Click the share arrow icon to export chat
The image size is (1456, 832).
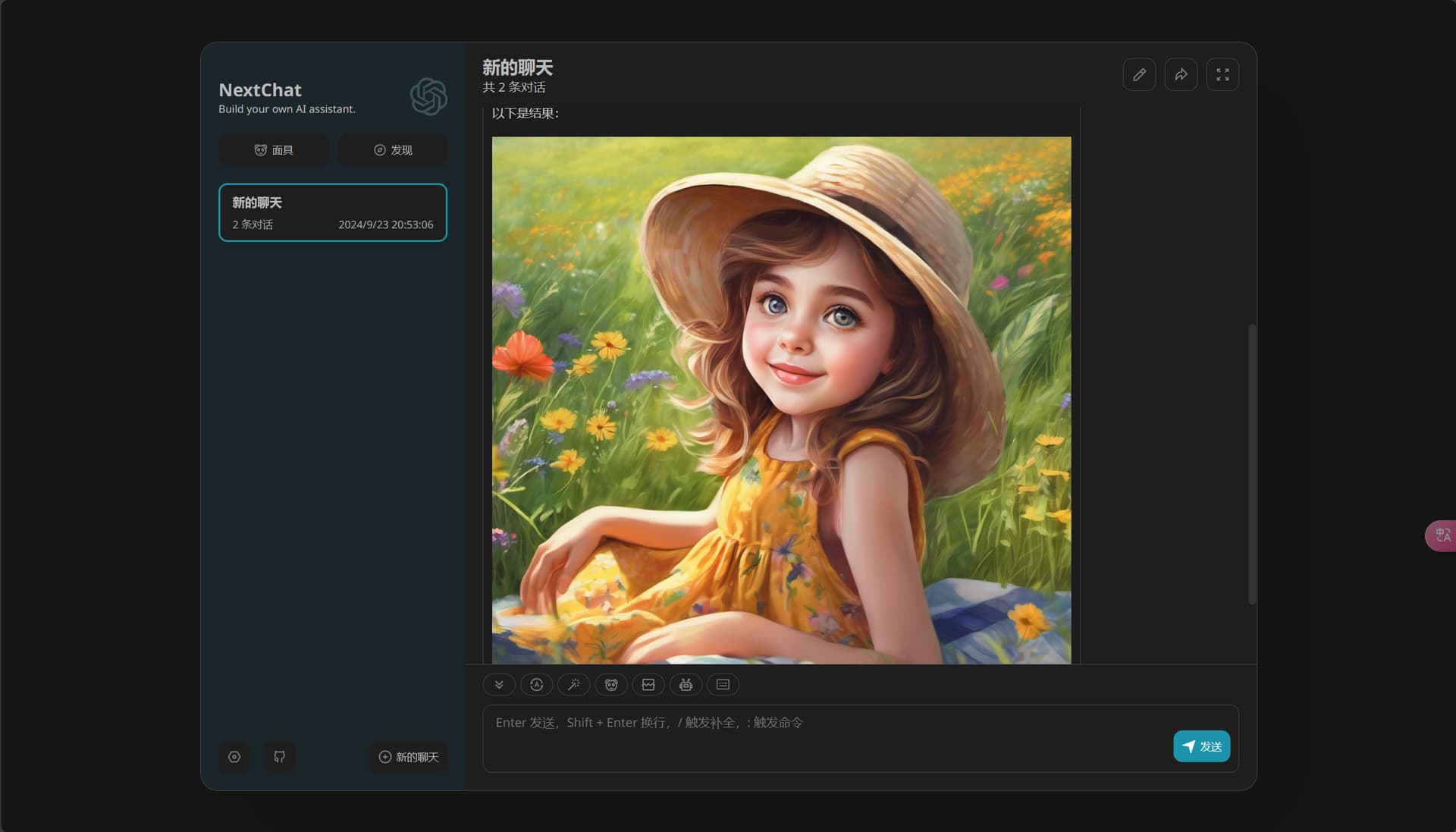point(1181,74)
